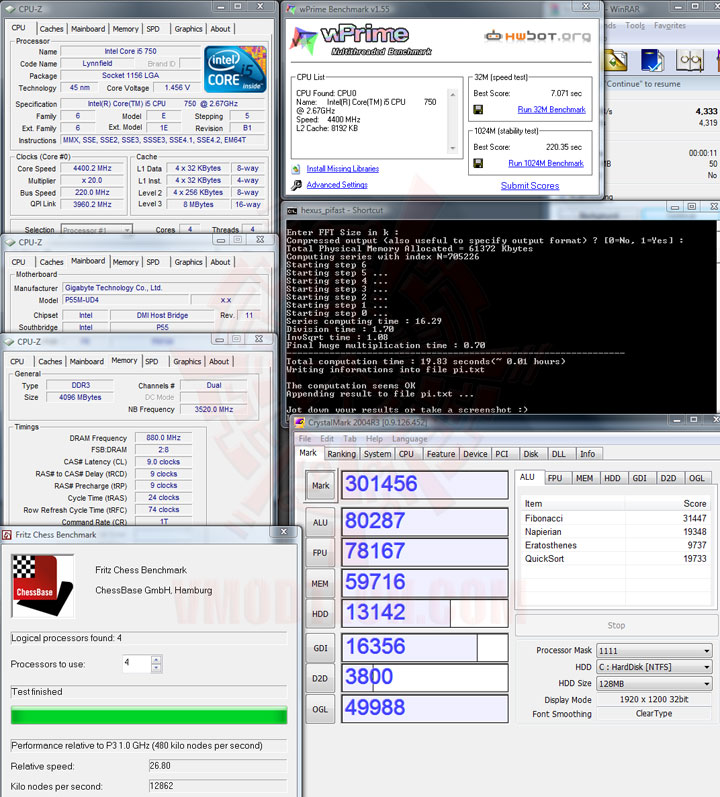Open the Selection Processor #1 dropdown in CPU-Z
This screenshot has width=720, height=797.
(127, 230)
